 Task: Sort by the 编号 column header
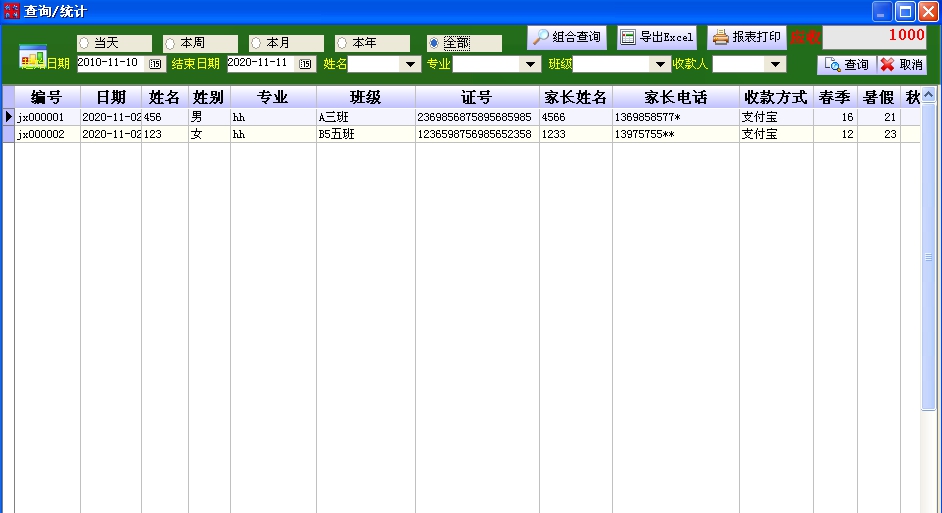pos(47,97)
